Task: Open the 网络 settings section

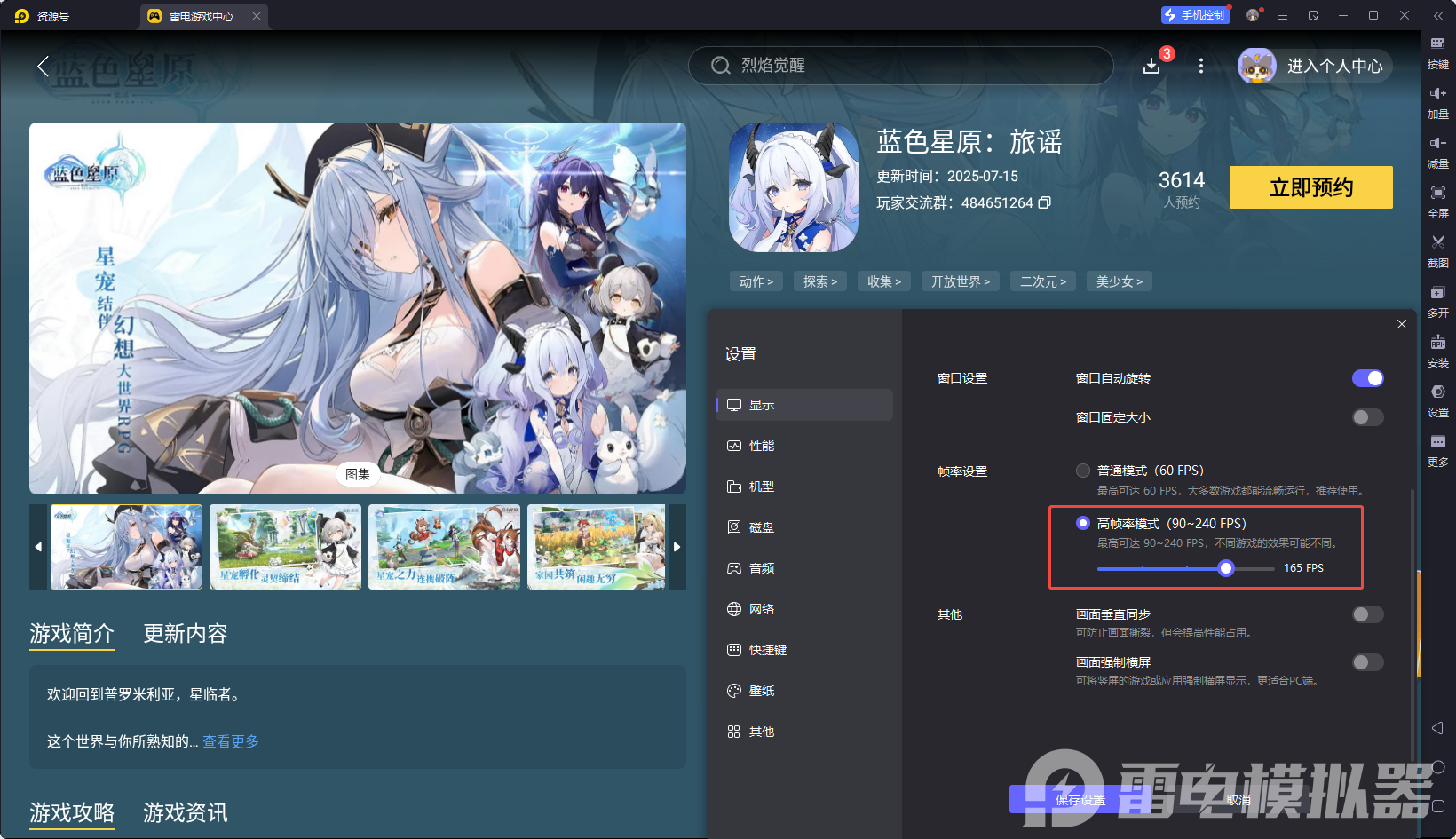Action: (804, 609)
